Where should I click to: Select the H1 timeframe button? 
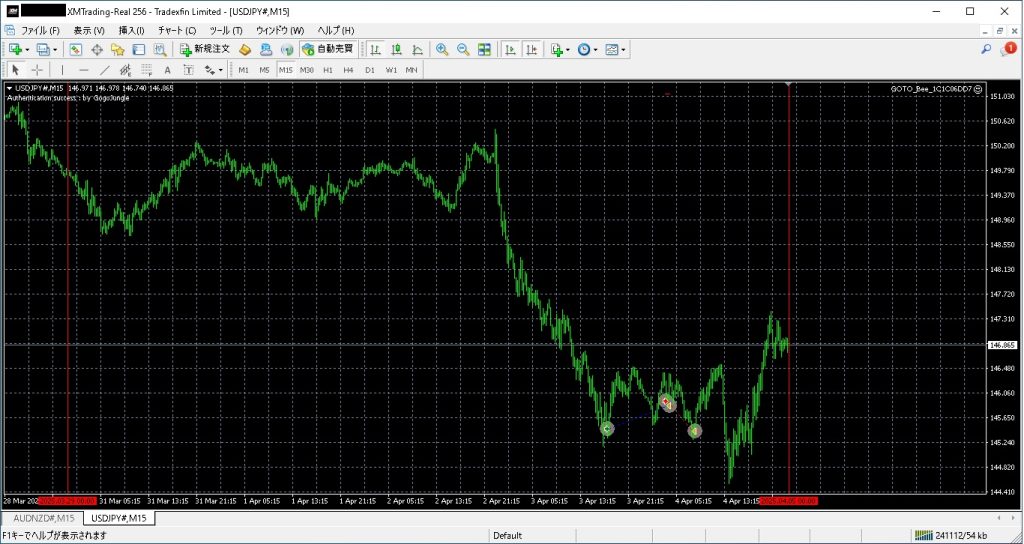click(x=327, y=70)
